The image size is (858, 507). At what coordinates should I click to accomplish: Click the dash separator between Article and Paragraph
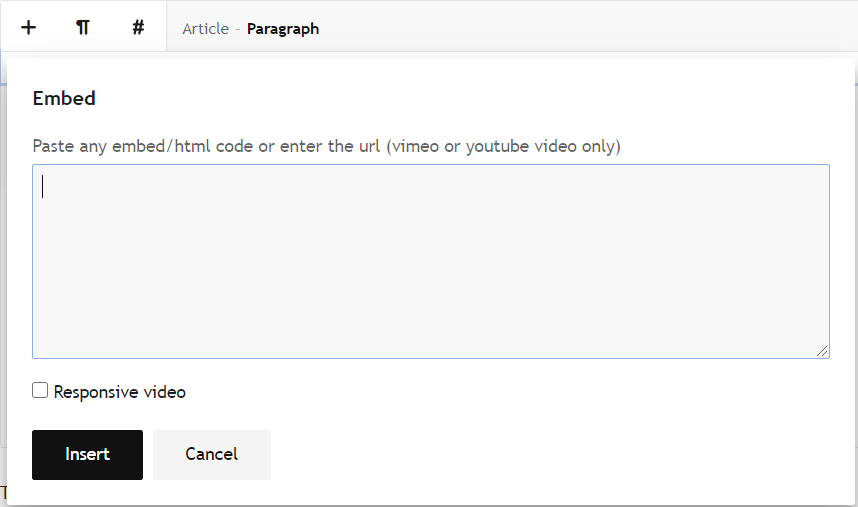238,29
